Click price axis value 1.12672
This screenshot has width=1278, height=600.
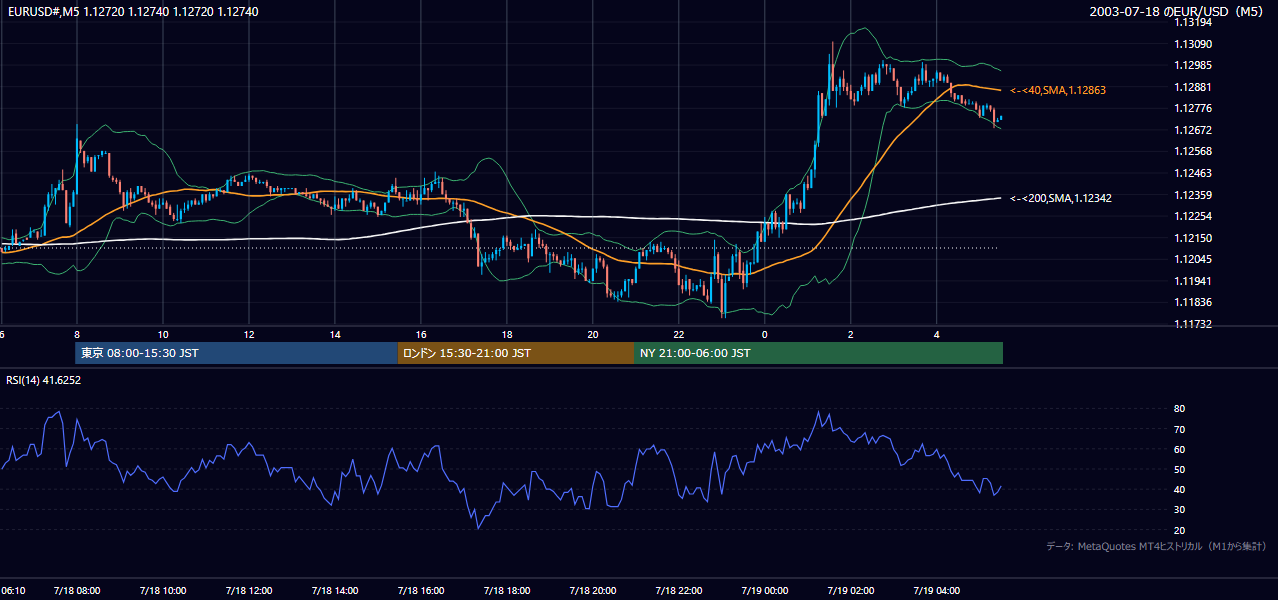pyautogui.click(x=1192, y=130)
